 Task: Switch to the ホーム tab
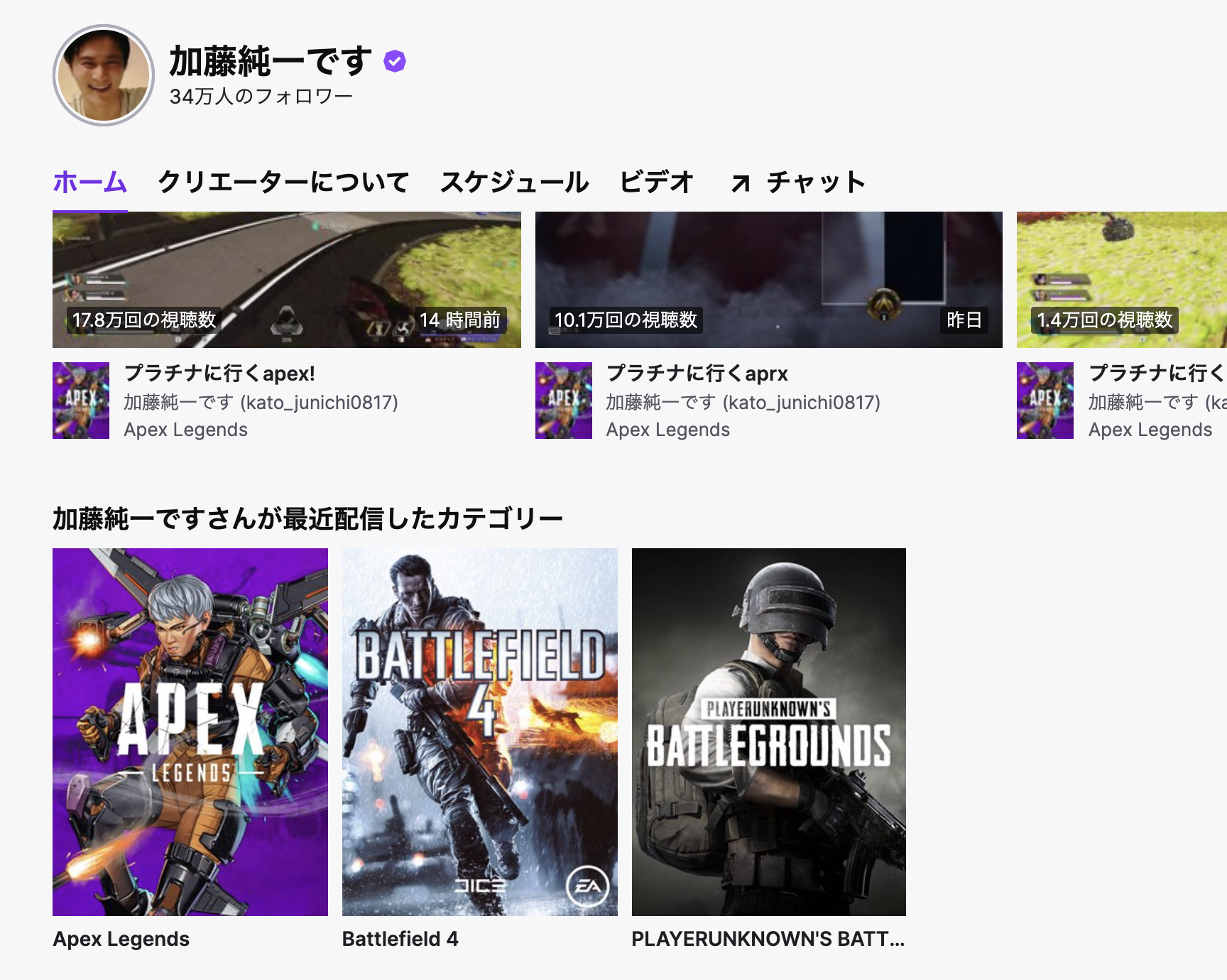click(x=90, y=183)
